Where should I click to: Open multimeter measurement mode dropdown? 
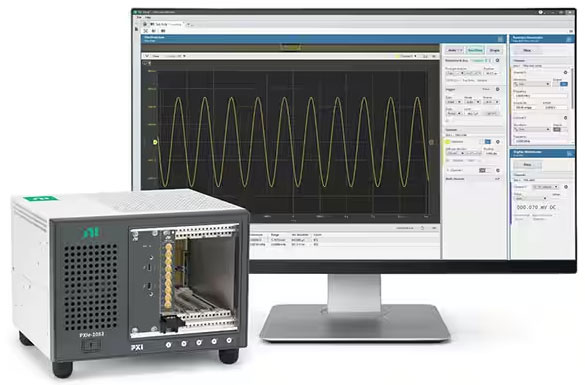click(x=545, y=187)
